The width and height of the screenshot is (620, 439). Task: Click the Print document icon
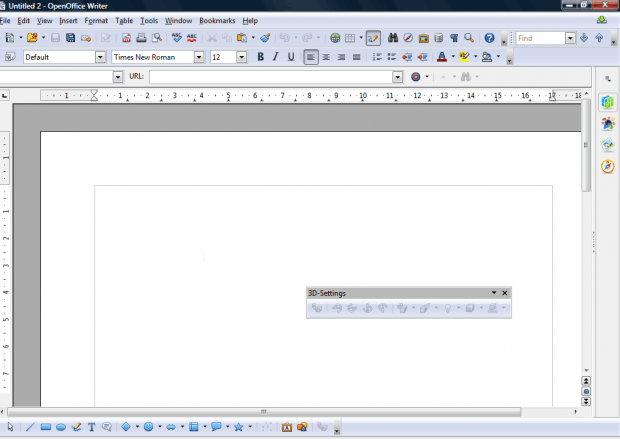pyautogui.click(x=141, y=38)
